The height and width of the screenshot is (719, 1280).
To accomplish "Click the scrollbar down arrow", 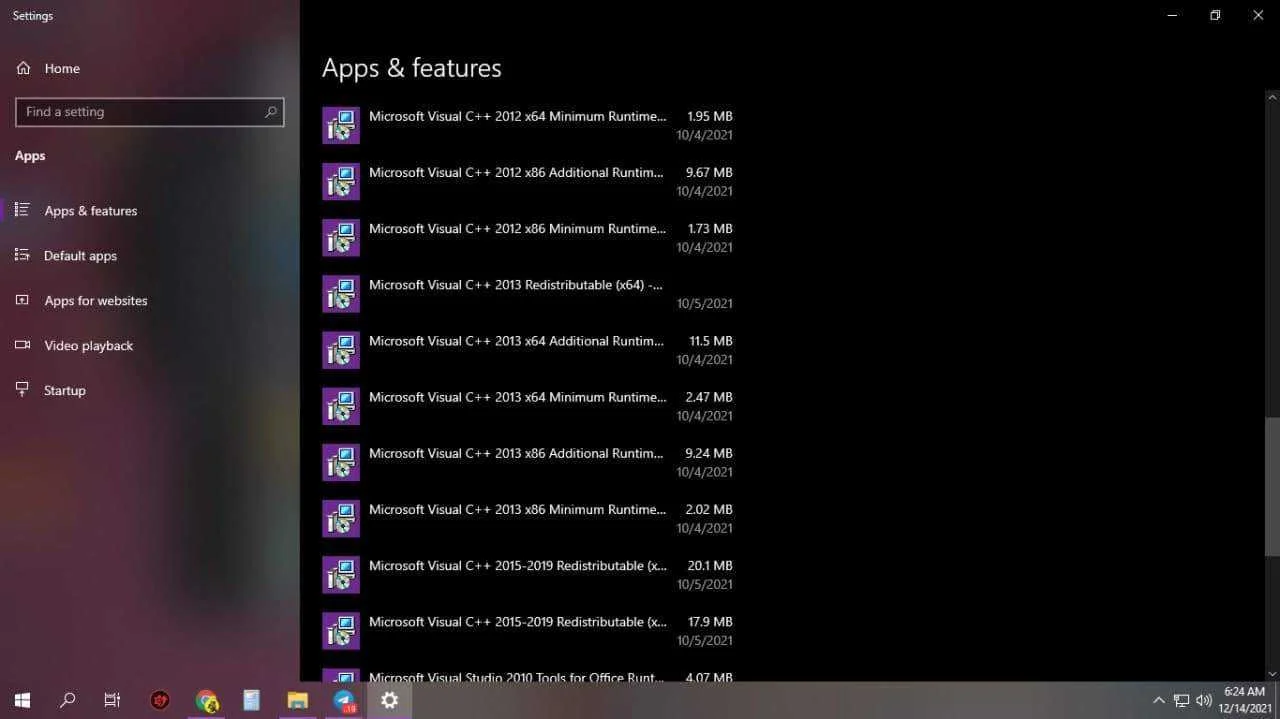I will 1272,674.
